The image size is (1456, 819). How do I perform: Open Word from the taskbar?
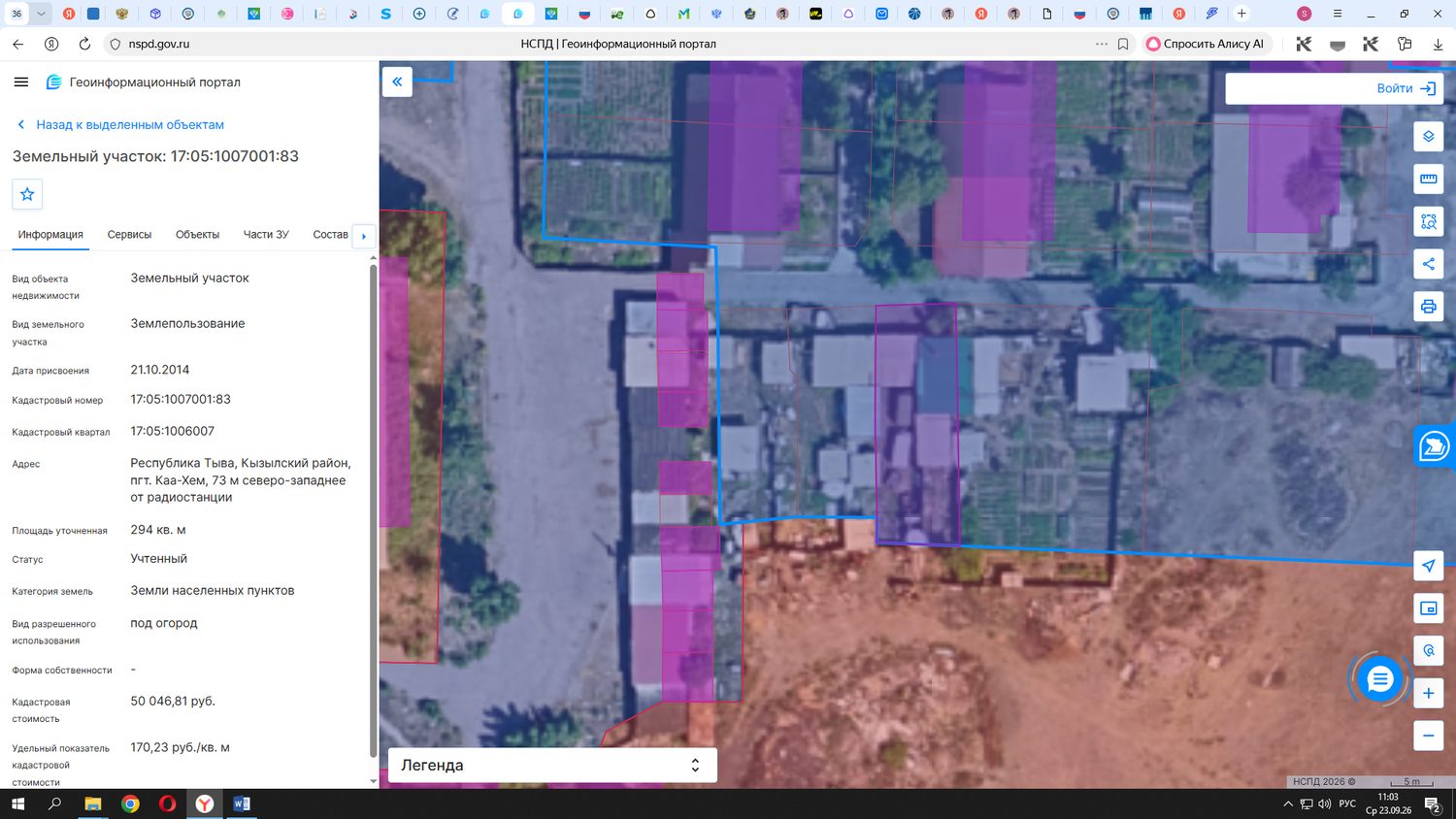[x=242, y=803]
